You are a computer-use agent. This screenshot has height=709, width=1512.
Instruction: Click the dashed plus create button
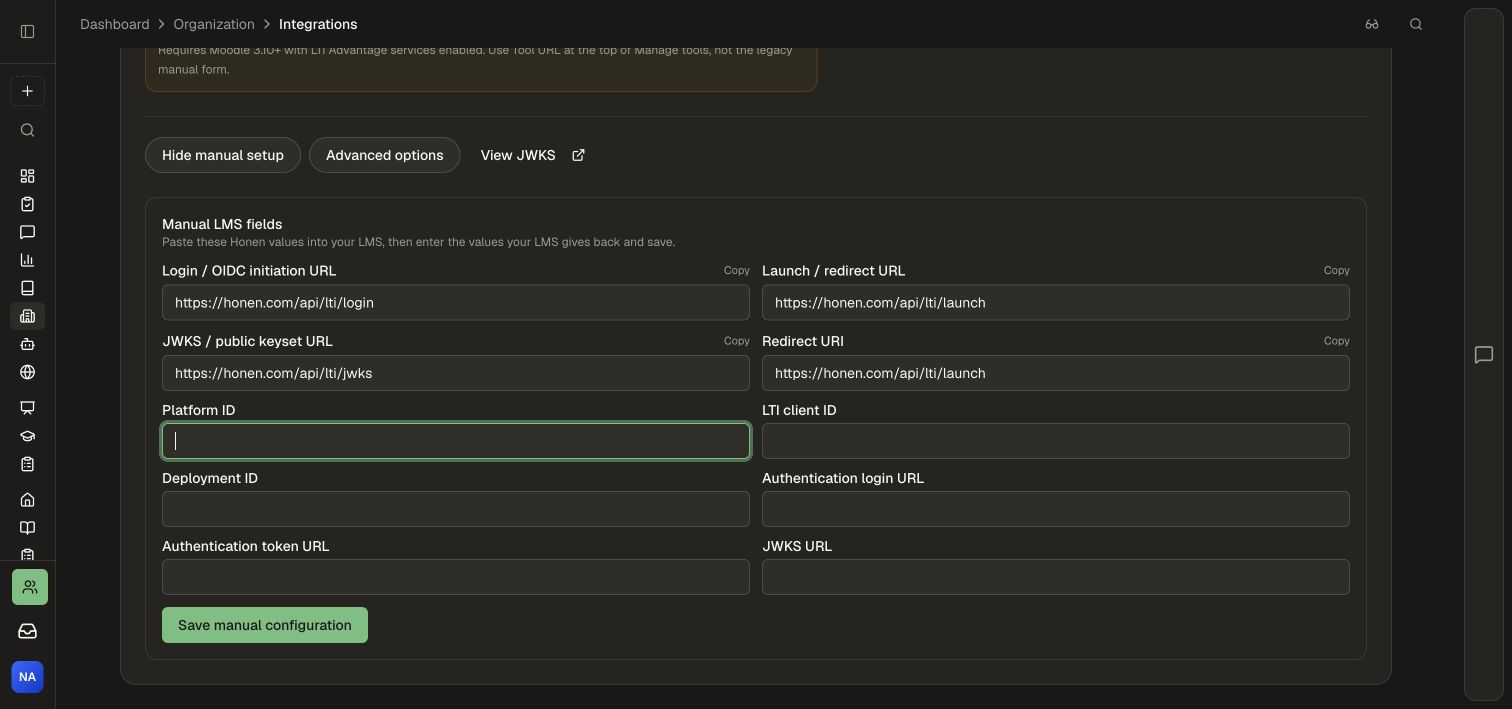pyautogui.click(x=27, y=91)
